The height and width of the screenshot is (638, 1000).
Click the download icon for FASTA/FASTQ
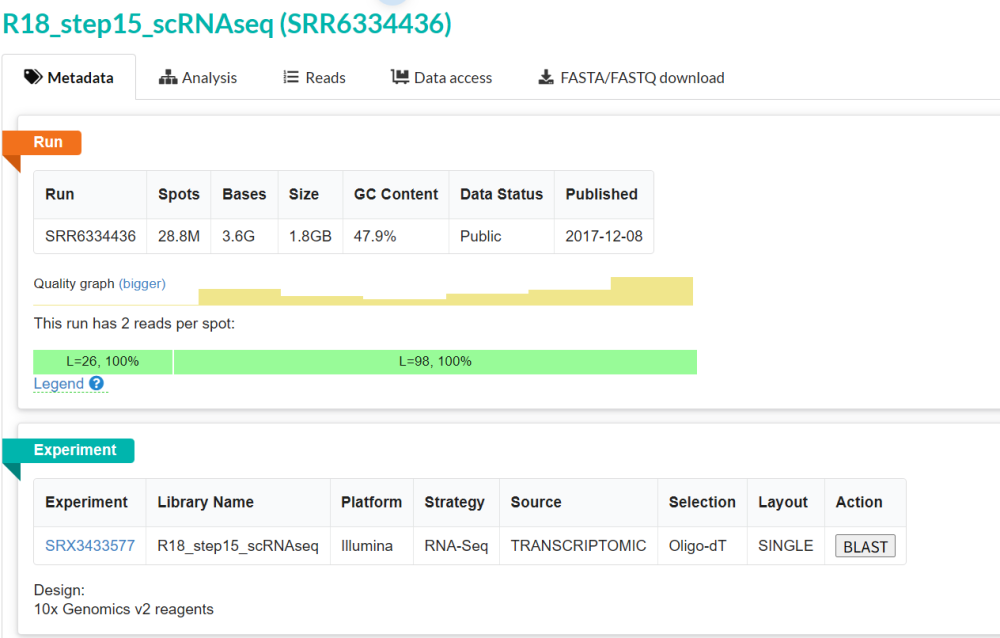click(545, 77)
